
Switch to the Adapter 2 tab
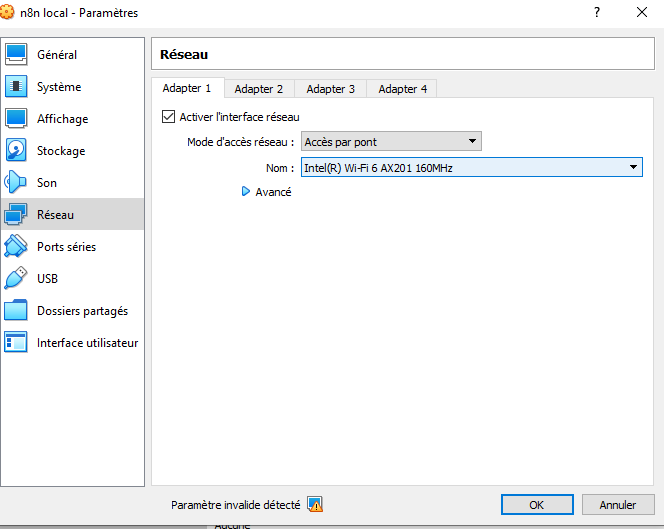click(259, 89)
